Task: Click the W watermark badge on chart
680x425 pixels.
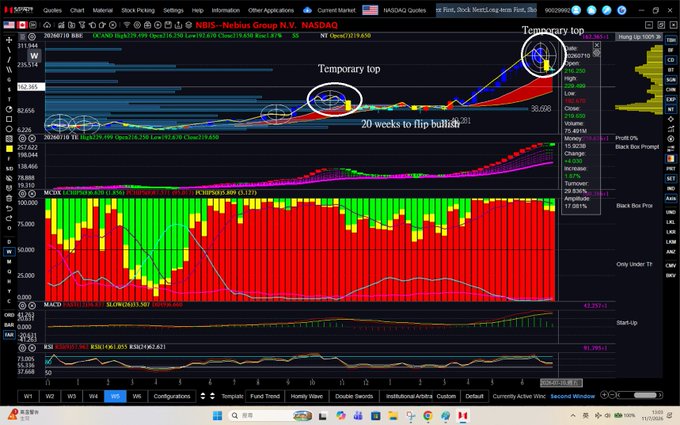Action: pyautogui.click(x=34, y=56)
